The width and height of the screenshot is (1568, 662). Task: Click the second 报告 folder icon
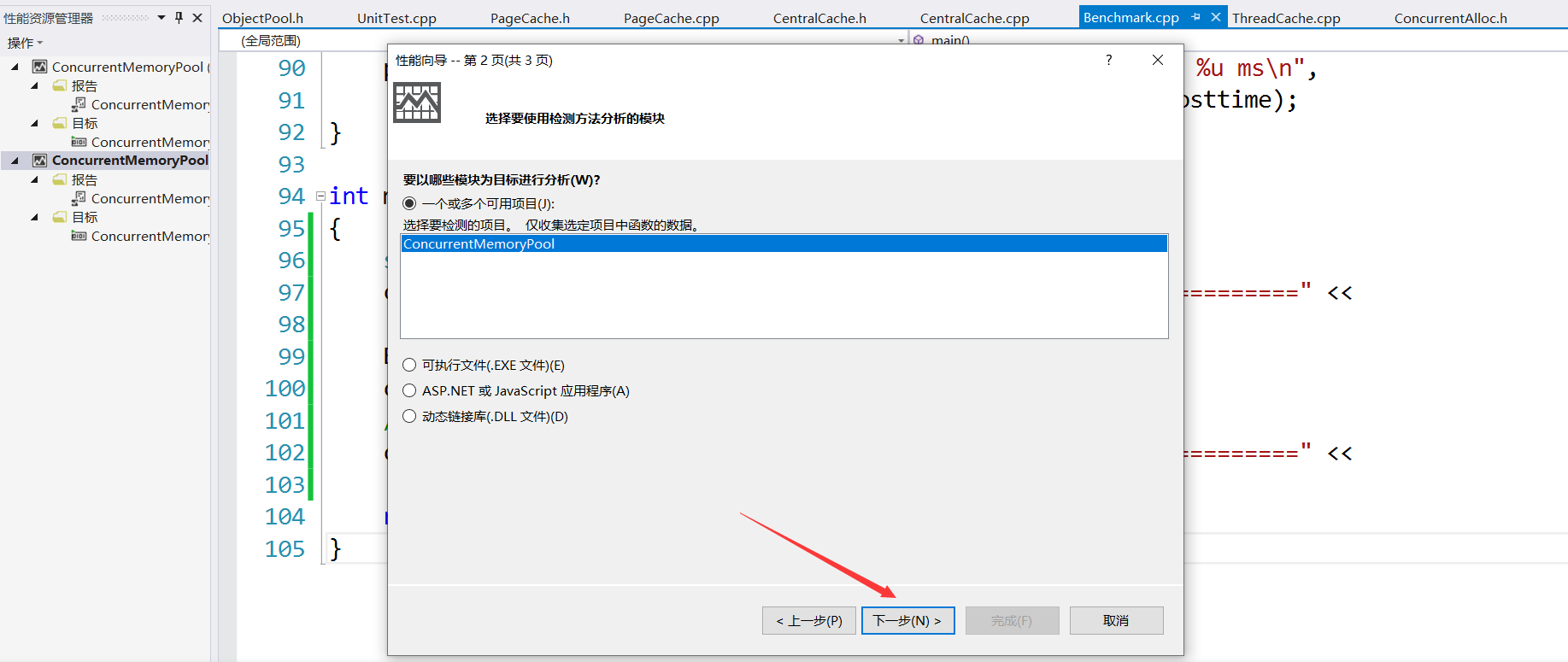pos(59,179)
